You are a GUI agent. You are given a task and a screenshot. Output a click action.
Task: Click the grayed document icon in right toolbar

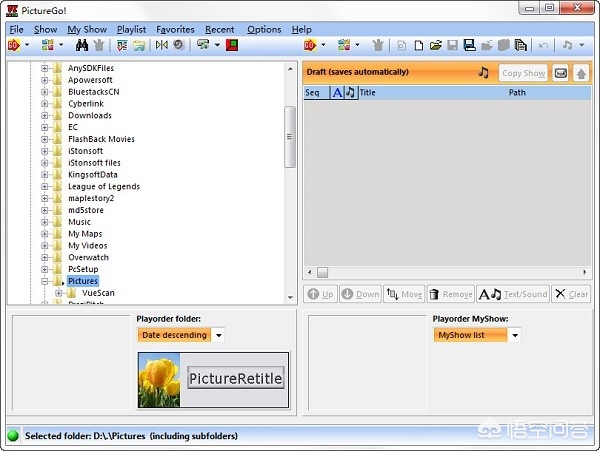point(401,46)
